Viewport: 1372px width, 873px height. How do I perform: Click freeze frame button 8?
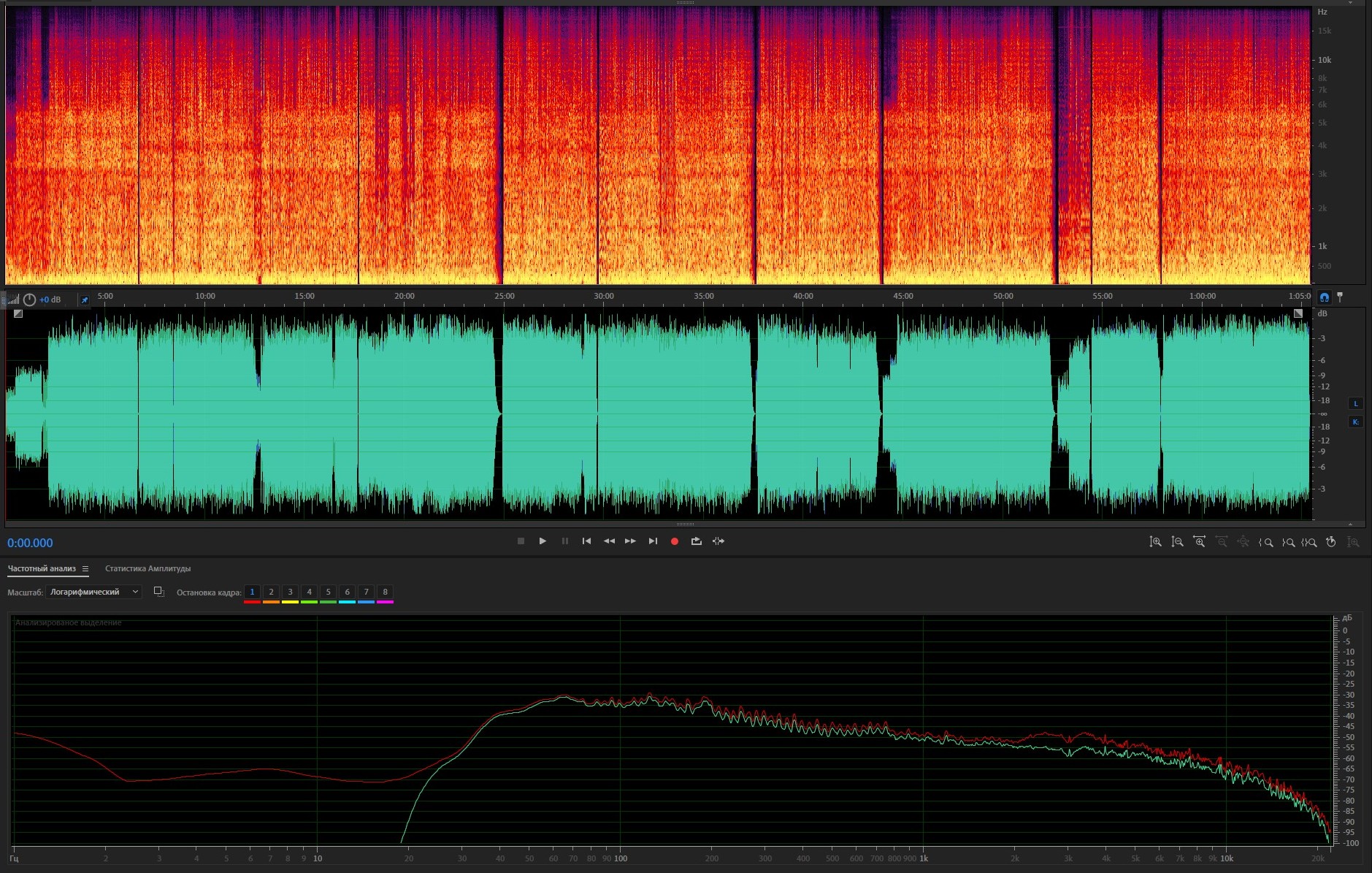point(385,592)
